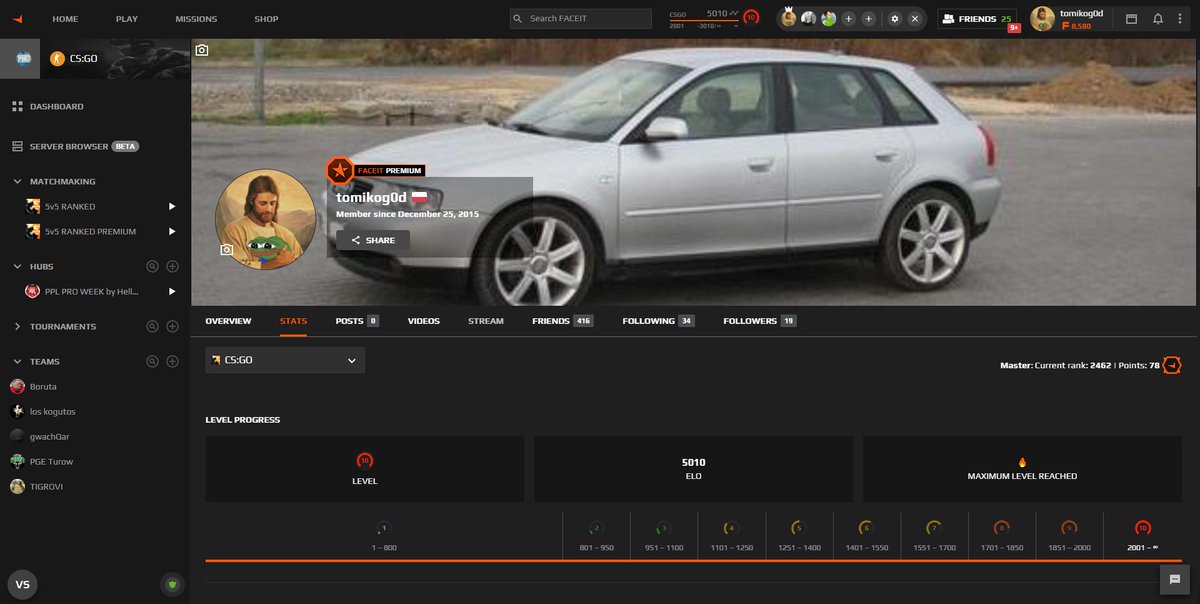Image resolution: width=1200 pixels, height=604 pixels.
Task: Click the green shield anti-cheat icon
Action: [172, 584]
